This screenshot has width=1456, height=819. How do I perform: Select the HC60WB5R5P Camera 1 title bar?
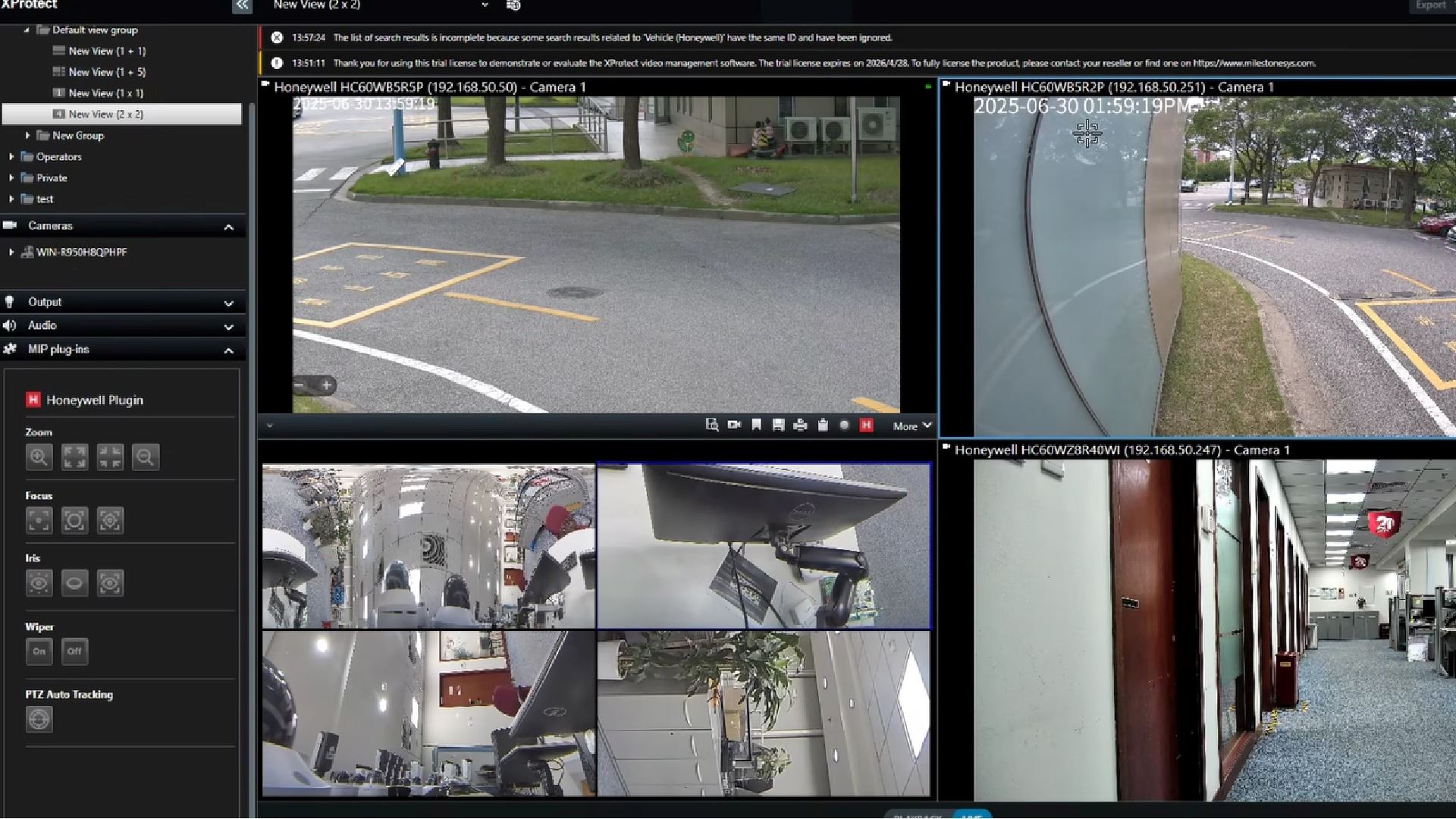click(x=598, y=87)
